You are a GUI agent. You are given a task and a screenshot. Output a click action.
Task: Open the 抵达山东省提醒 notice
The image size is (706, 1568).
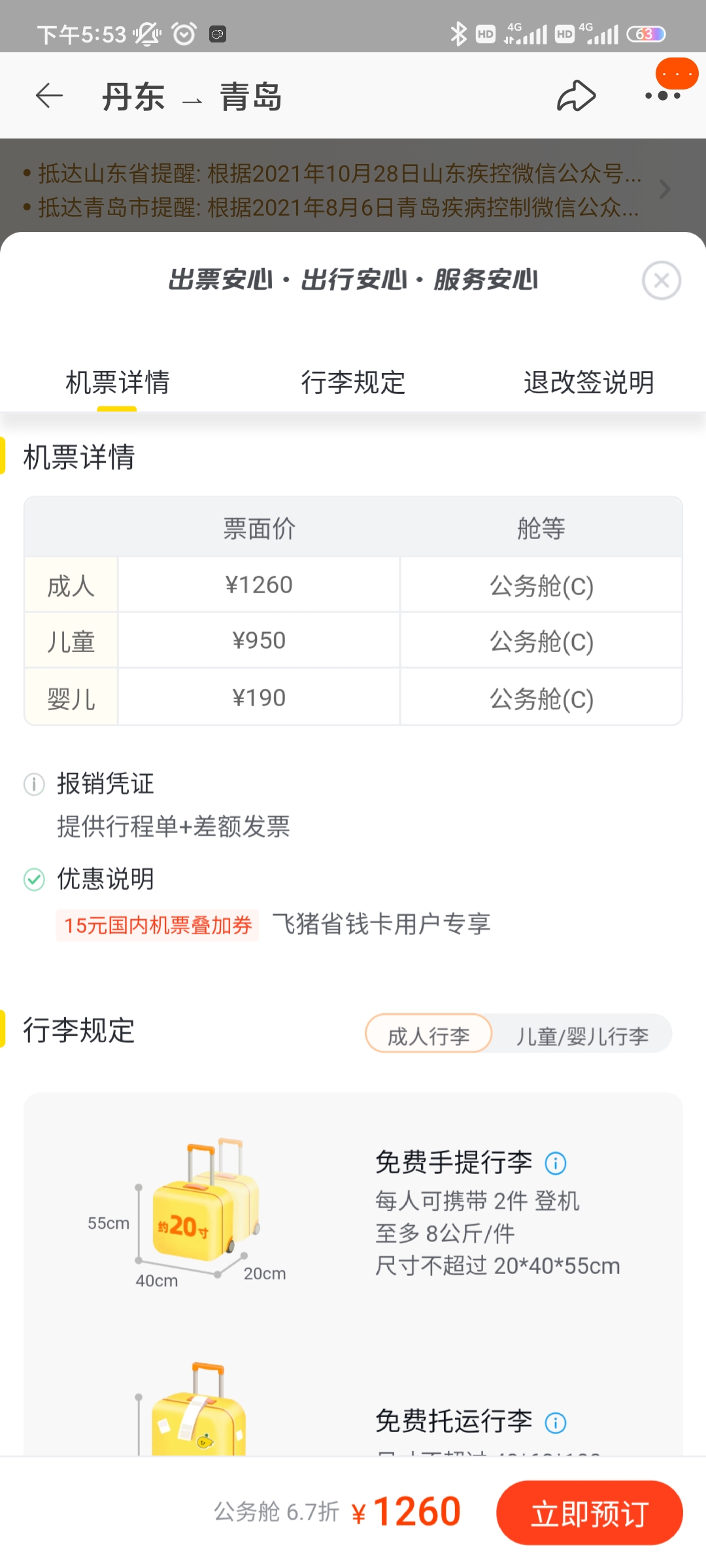pyautogui.click(x=332, y=173)
